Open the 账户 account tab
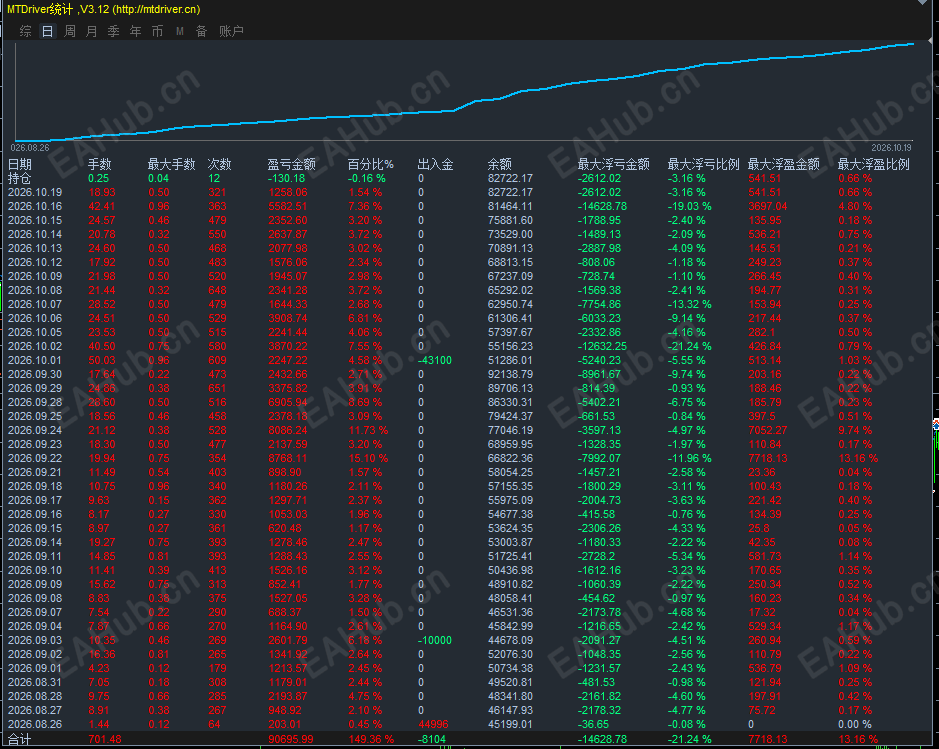939x749 pixels. point(231,31)
